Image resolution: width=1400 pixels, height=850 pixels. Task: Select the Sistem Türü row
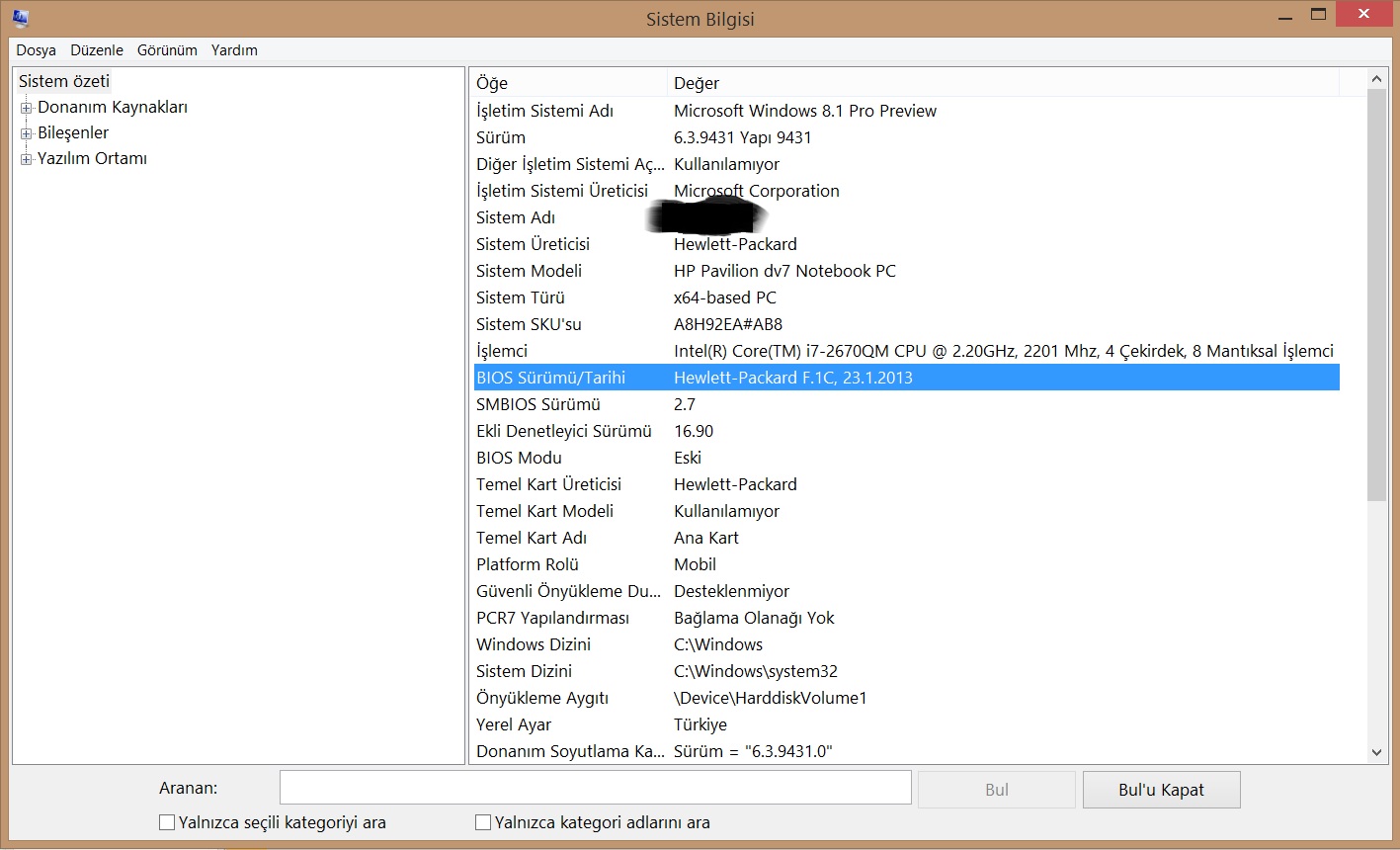pyautogui.click(x=907, y=297)
